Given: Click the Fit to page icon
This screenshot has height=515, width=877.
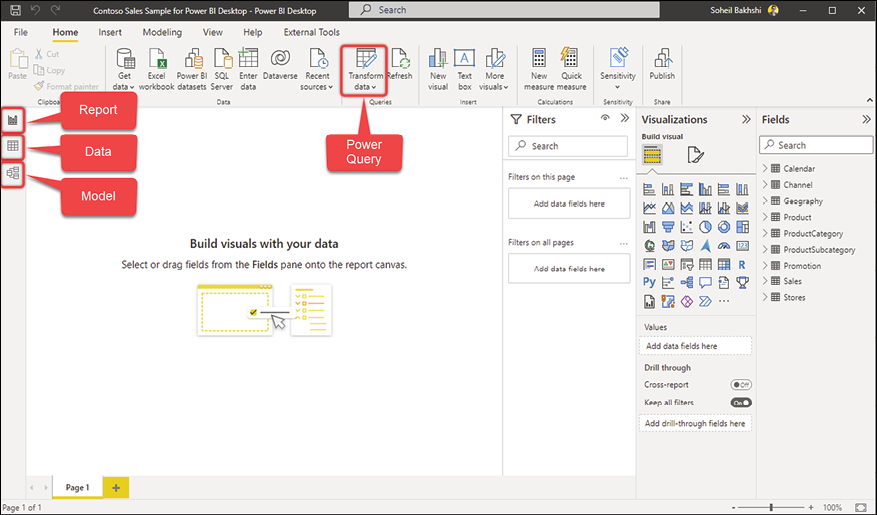Looking at the screenshot, I should pos(861,507).
